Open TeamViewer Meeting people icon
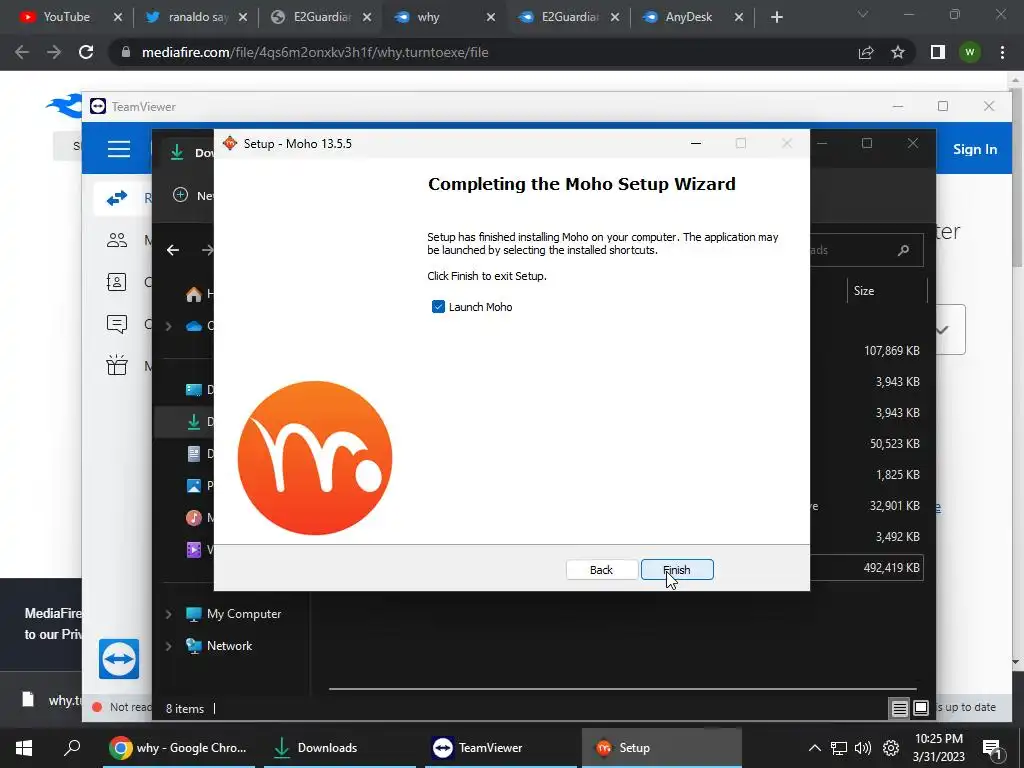This screenshot has width=1024, height=768. 117,240
